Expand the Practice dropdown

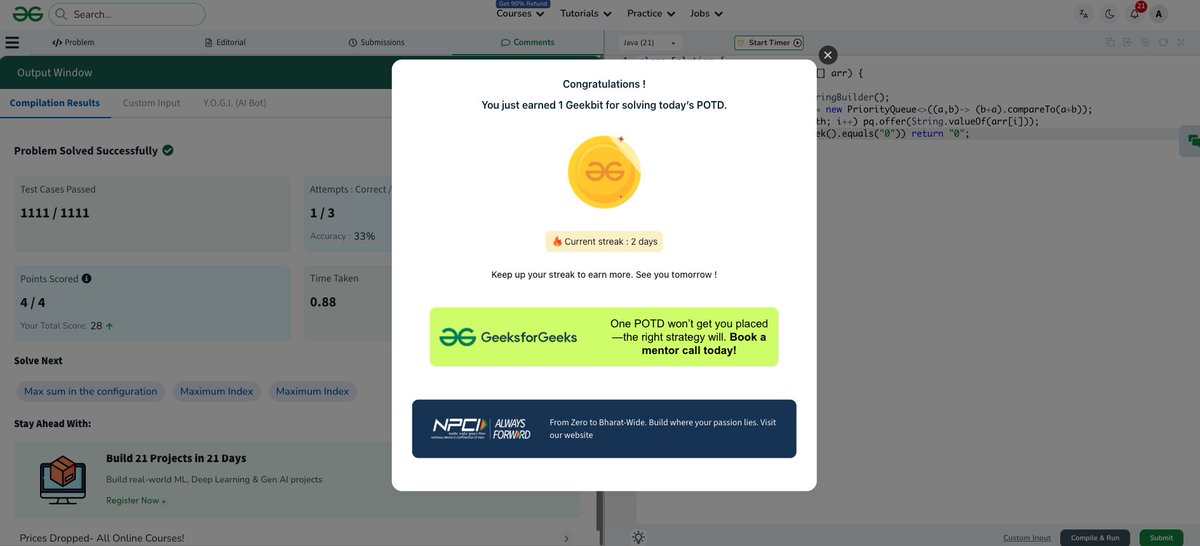[x=650, y=14]
